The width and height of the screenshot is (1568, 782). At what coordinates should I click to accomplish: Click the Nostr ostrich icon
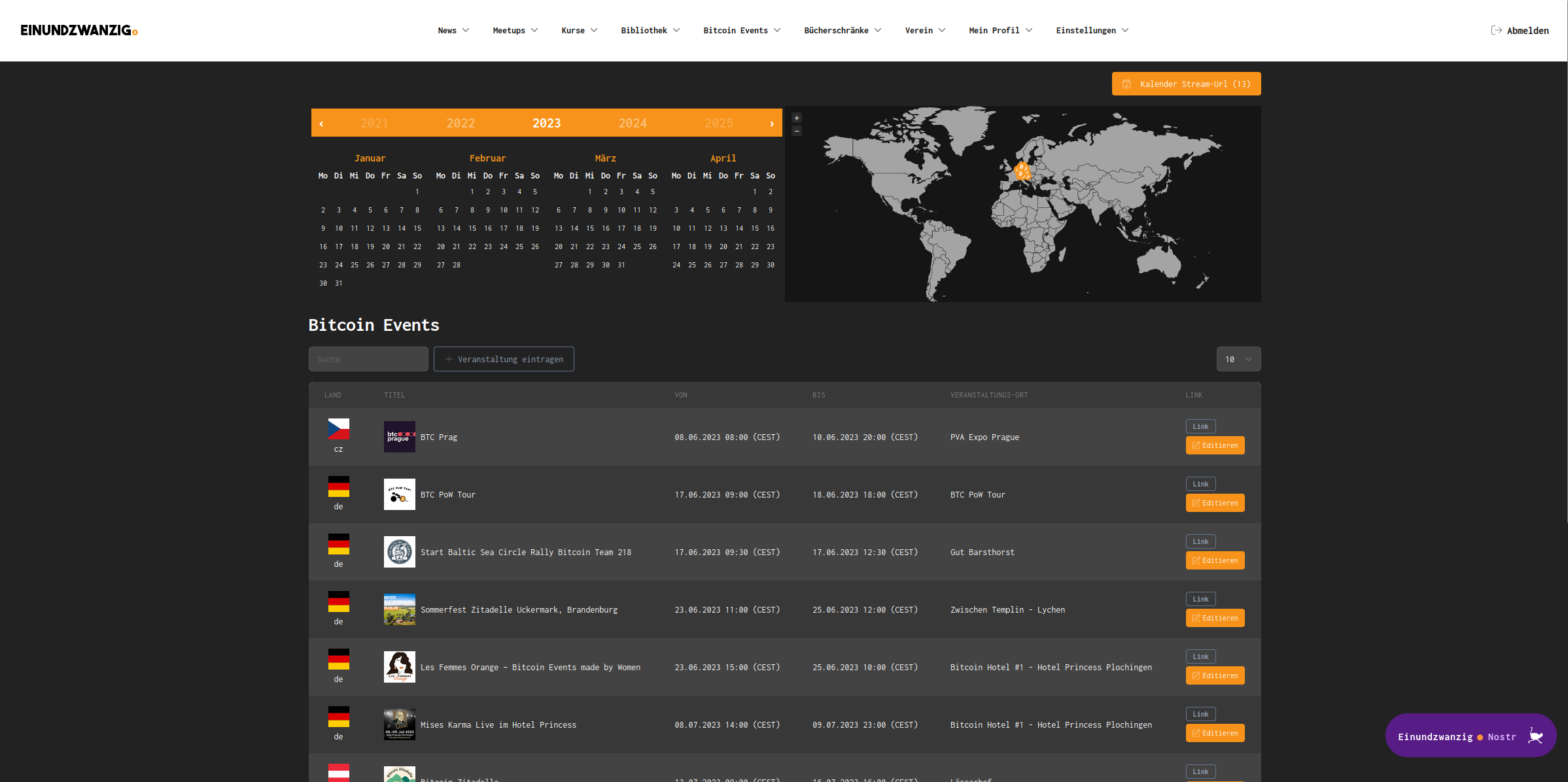point(1535,736)
